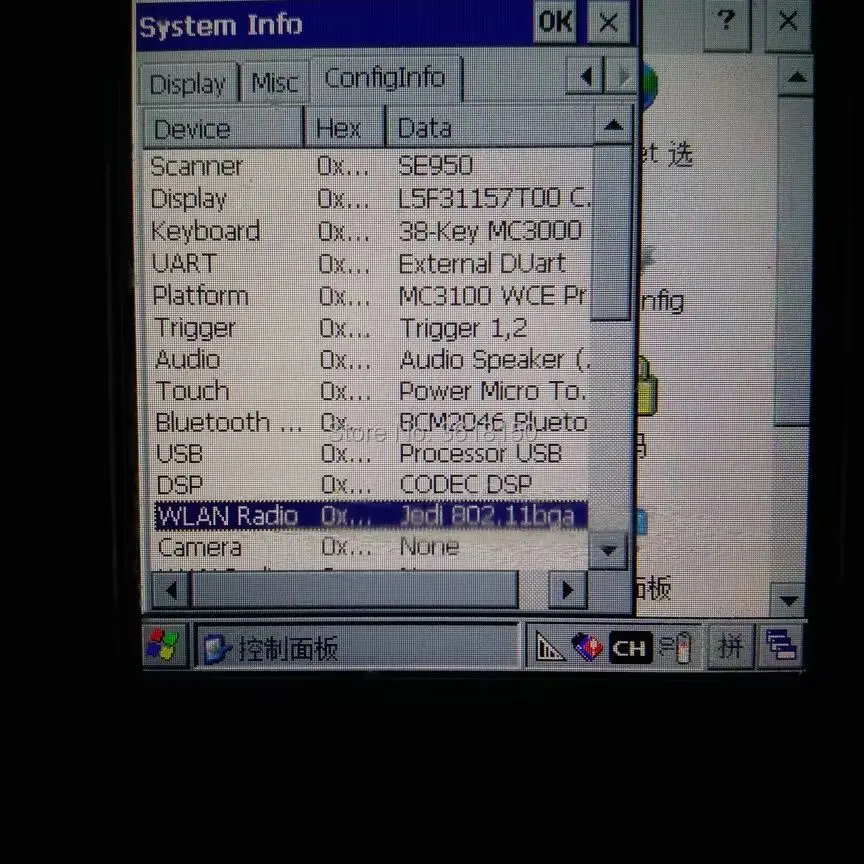The image size is (864, 864).
Task: Sort by the Device column header
Action: [224, 128]
